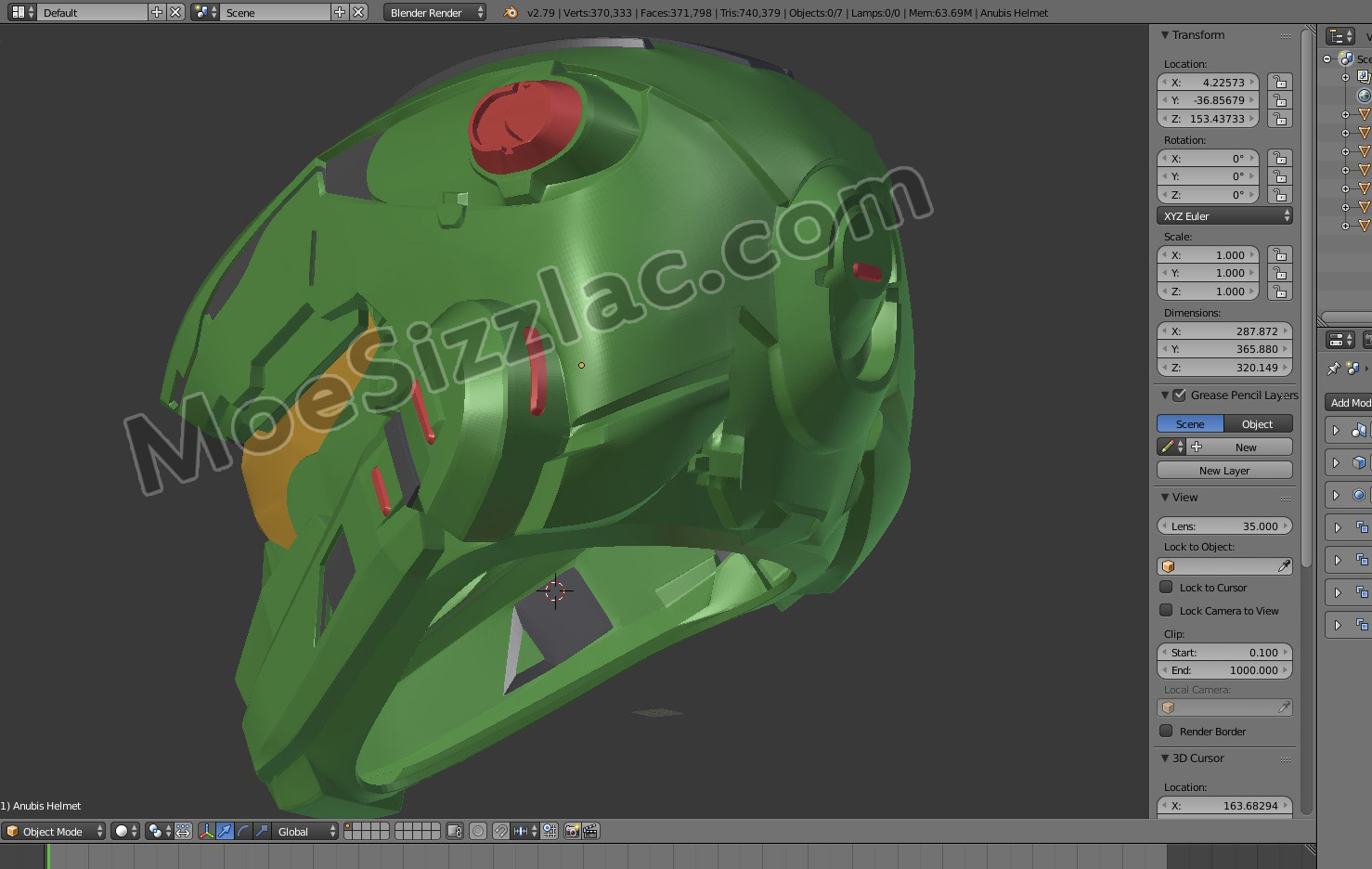Select the scale manipulator icon
The height and width of the screenshot is (869, 1372).
tap(262, 831)
